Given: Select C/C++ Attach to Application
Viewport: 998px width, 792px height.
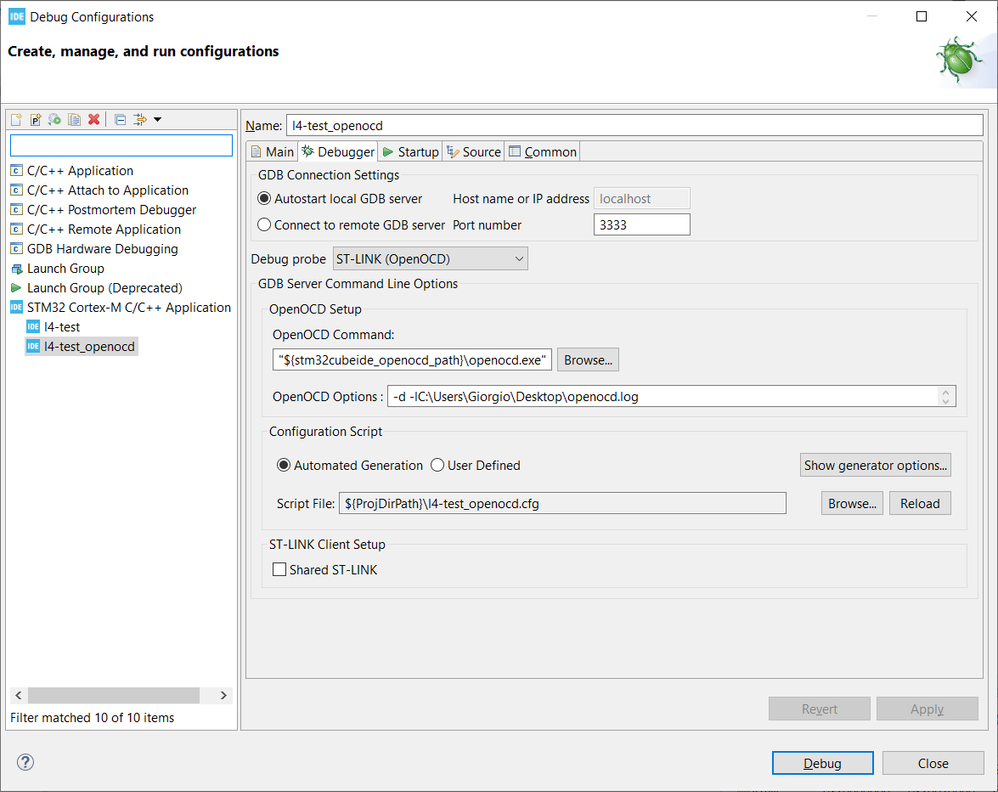Looking at the screenshot, I should click(100, 190).
